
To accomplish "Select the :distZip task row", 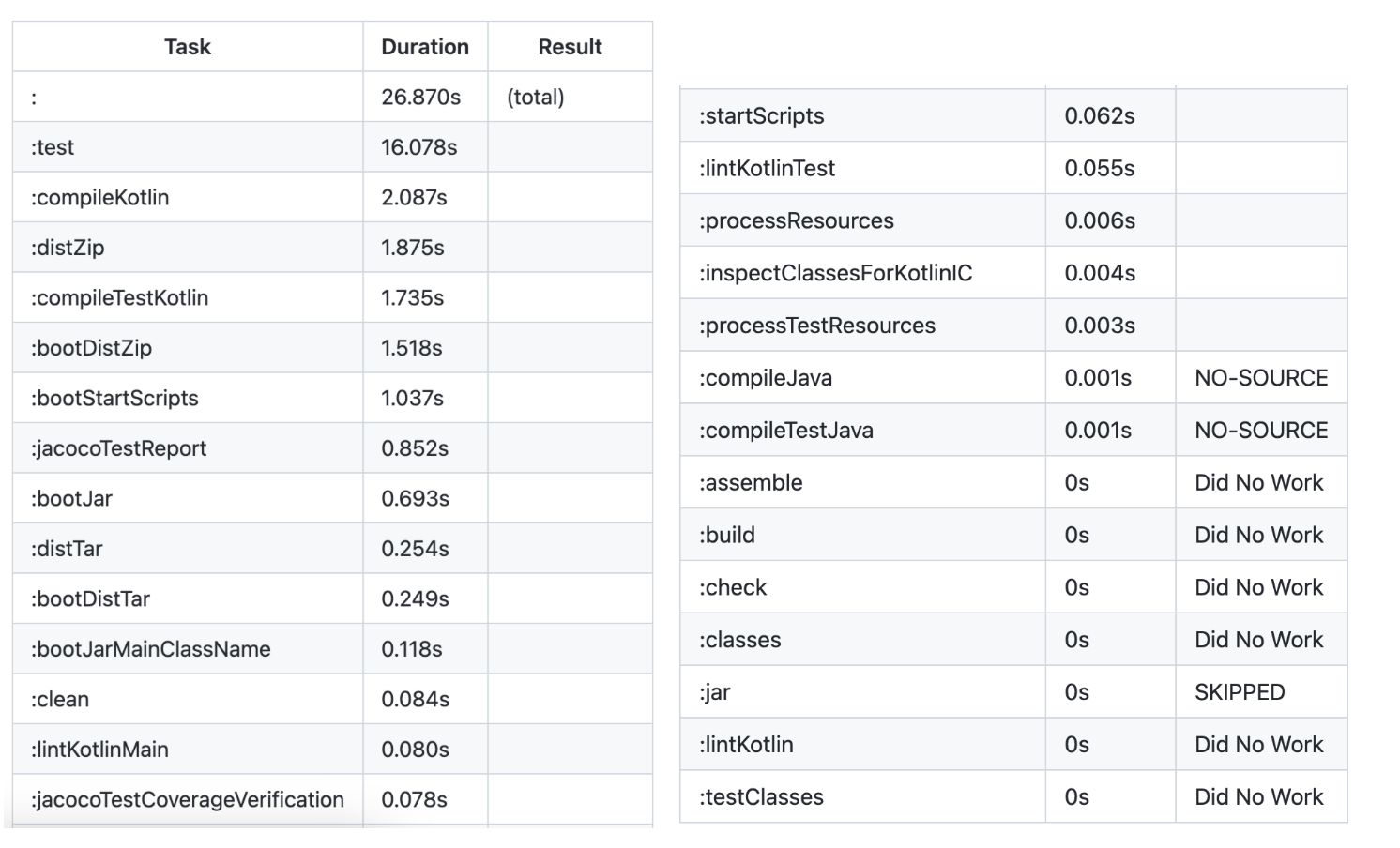I will point(332,248).
